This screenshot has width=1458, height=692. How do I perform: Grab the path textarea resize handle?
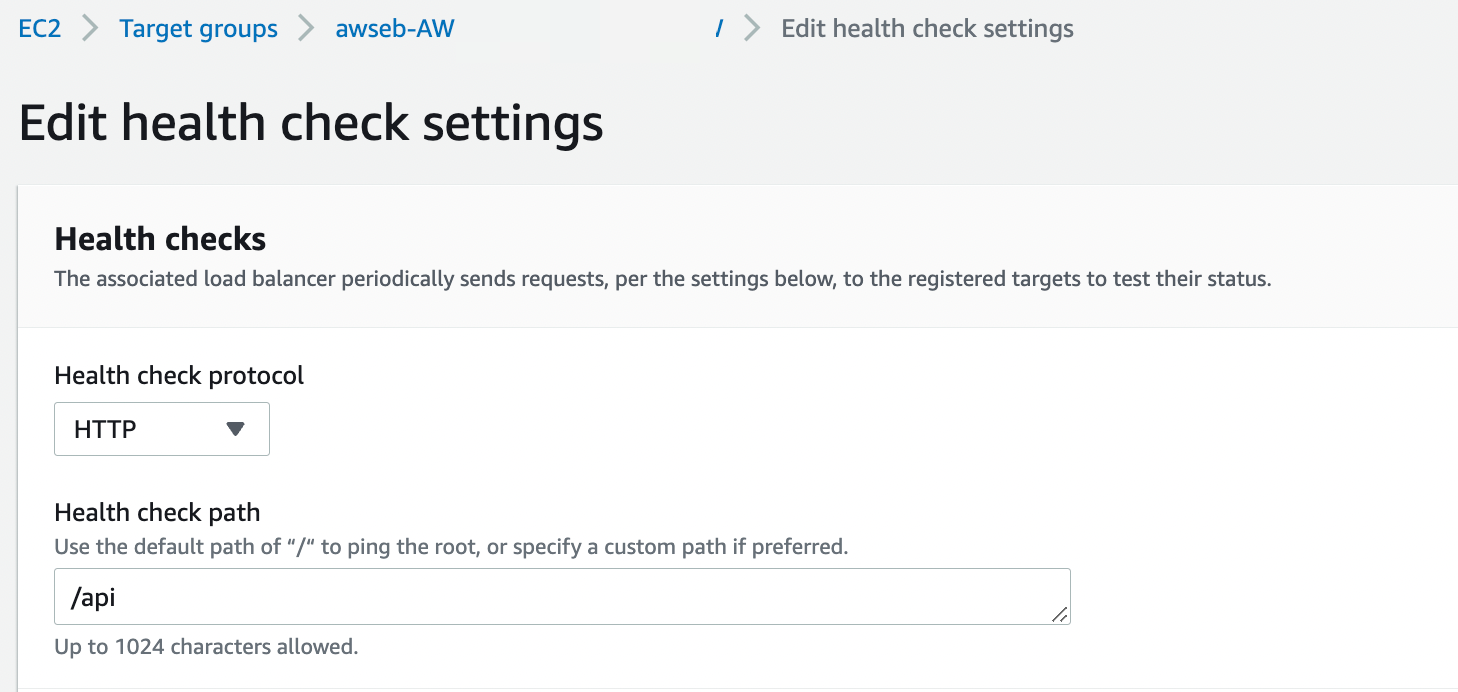[1059, 615]
